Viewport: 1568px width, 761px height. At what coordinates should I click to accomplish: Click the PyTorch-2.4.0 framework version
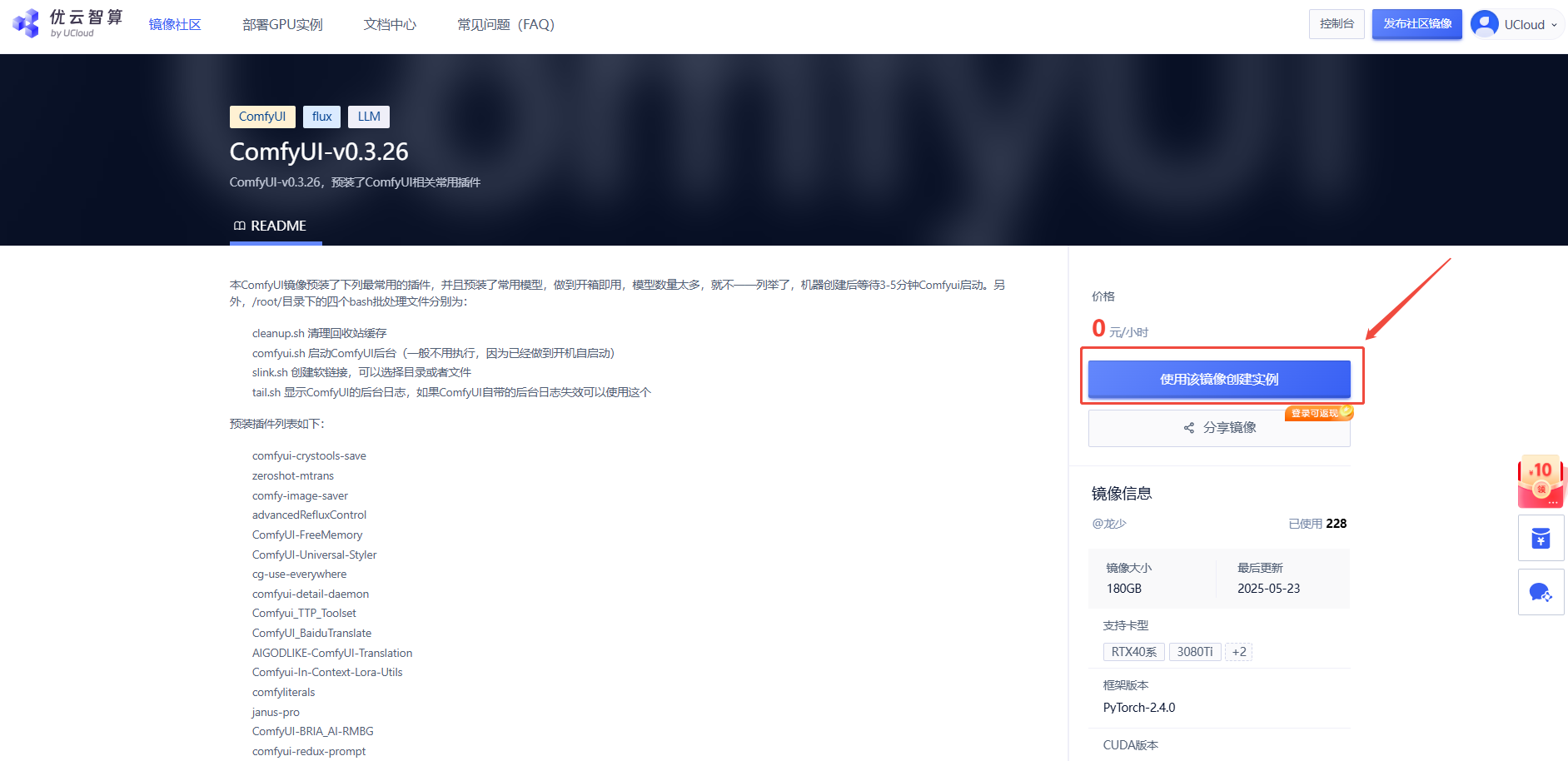(1139, 708)
